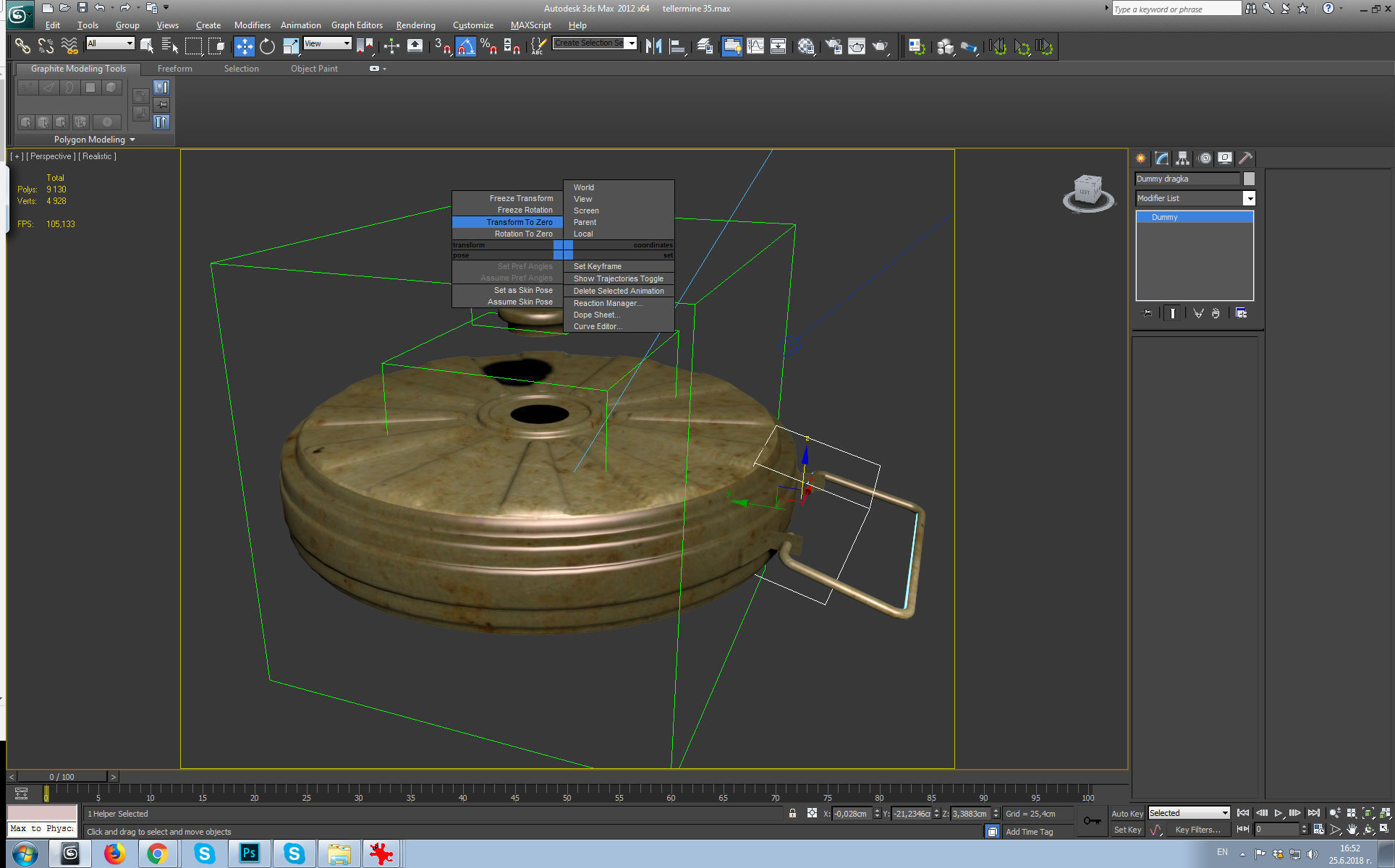Open the Mirror tool
Viewport: 1395px width, 868px height.
coord(653,46)
